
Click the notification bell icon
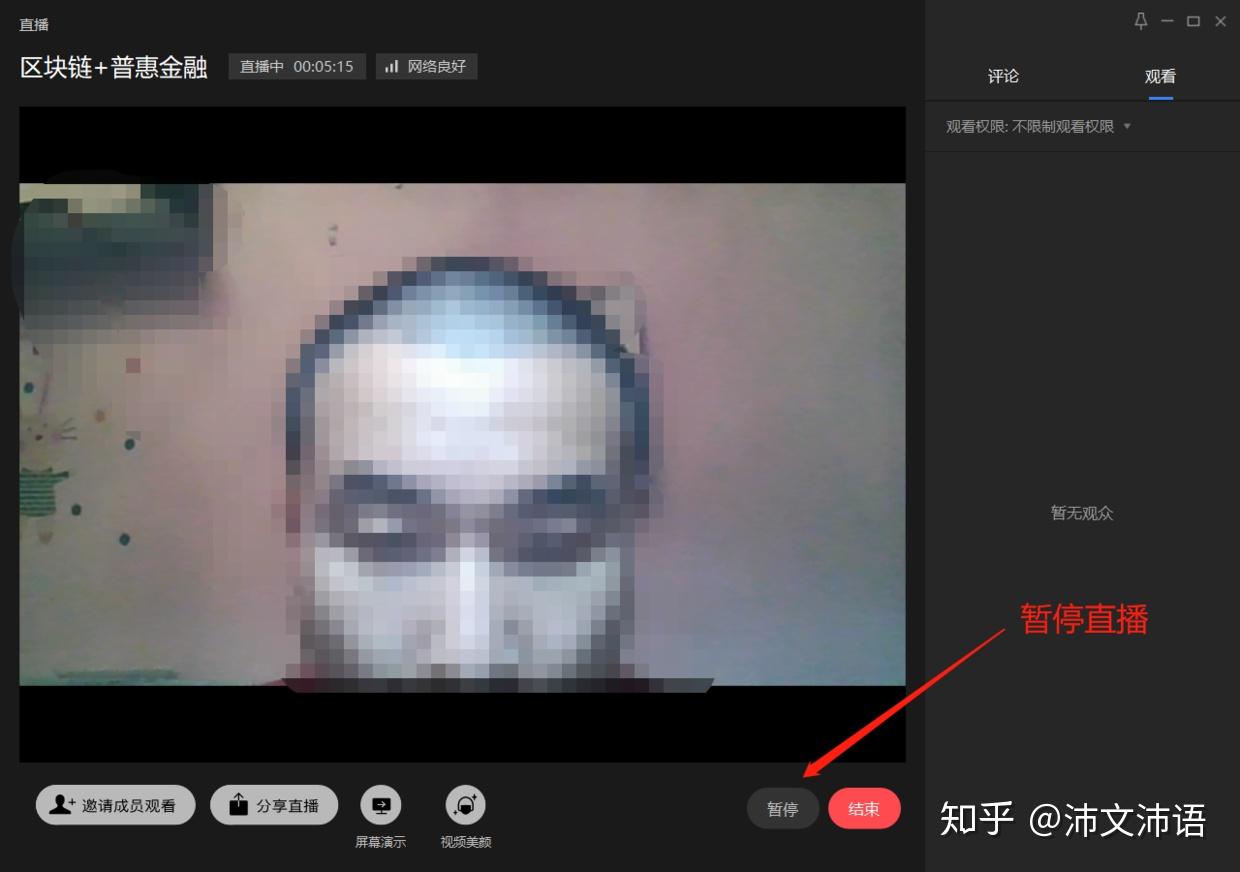click(x=1140, y=20)
